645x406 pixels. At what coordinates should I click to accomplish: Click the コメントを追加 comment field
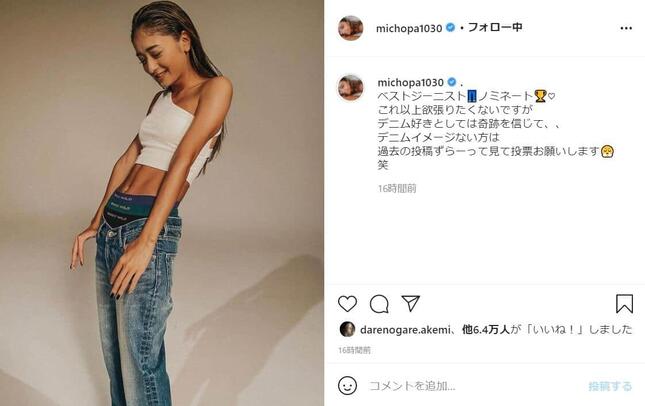(412, 386)
